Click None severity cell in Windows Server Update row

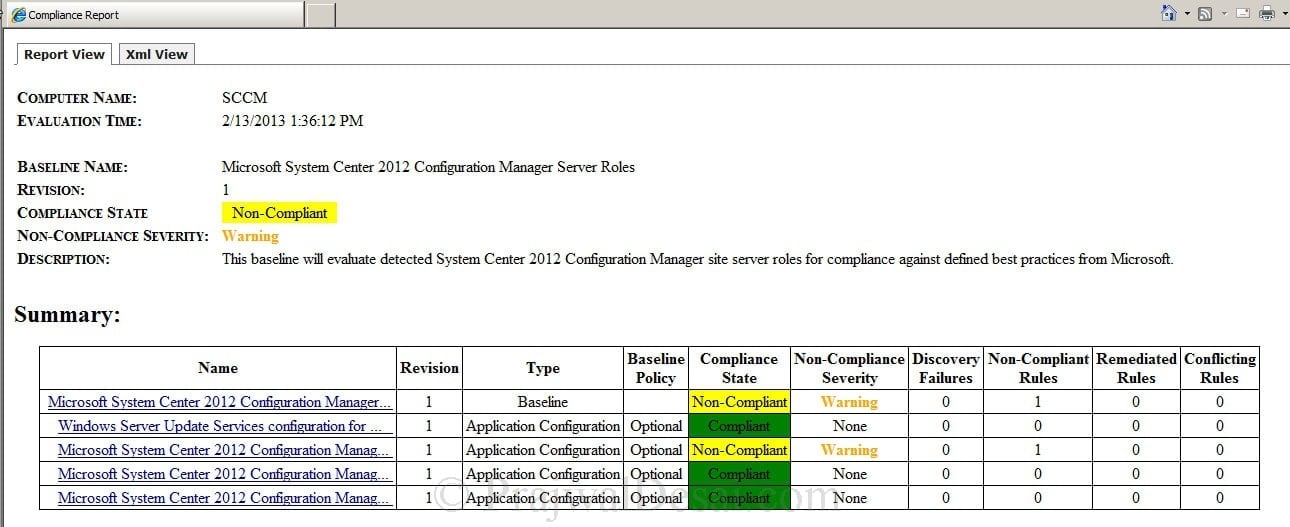[849, 426]
